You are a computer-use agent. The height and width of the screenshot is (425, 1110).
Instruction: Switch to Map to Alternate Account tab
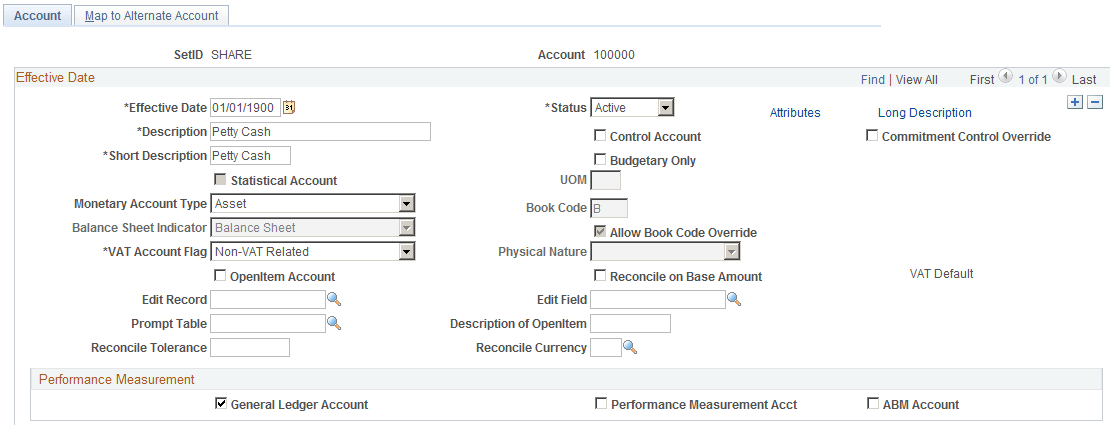151,16
